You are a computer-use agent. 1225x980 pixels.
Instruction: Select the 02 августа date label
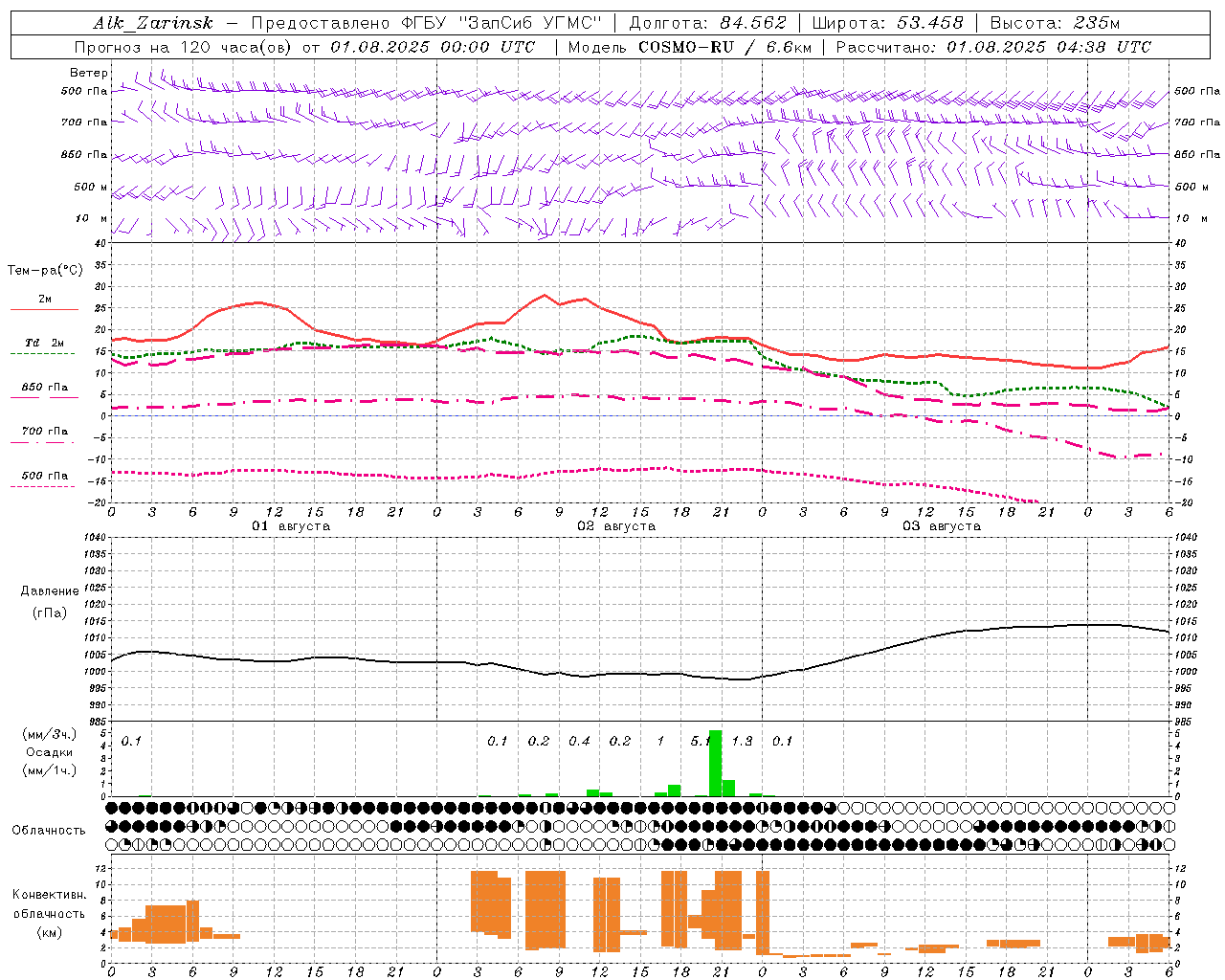coord(615,526)
